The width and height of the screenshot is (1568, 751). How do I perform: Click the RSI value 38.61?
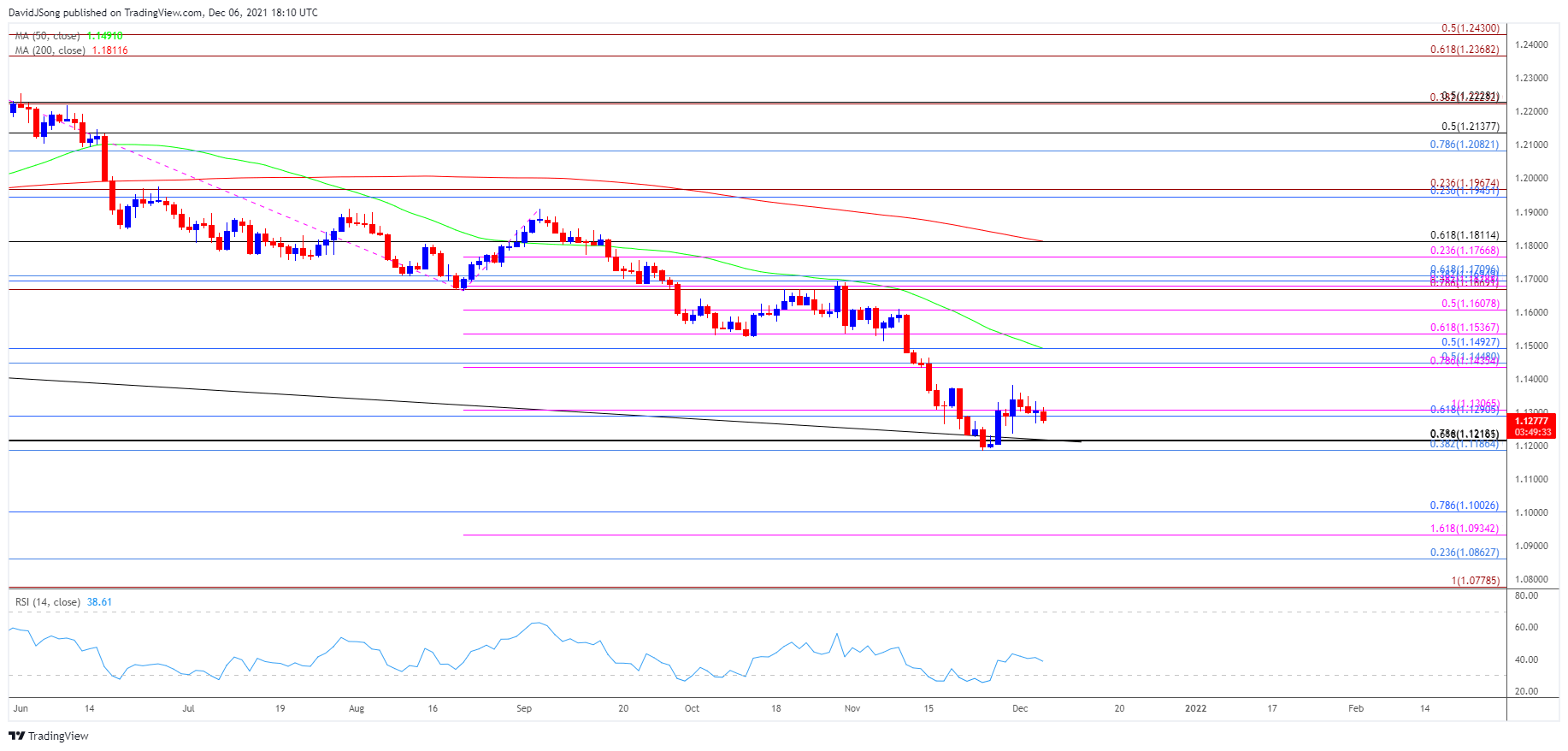pos(99,602)
